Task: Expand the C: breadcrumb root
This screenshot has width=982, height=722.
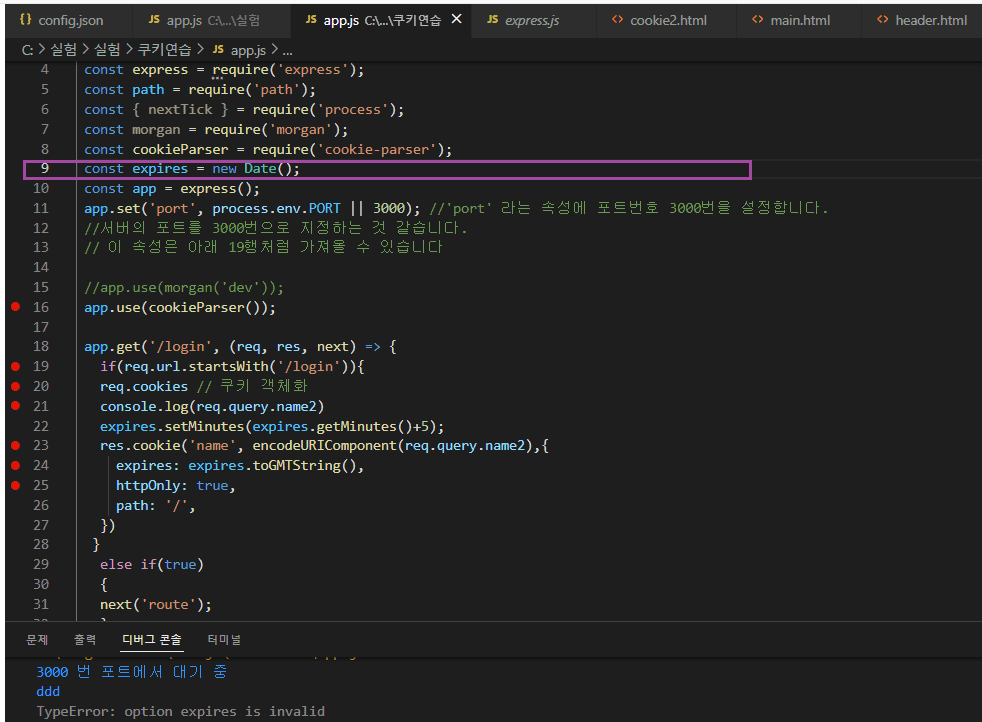Action: pyautogui.click(x=27, y=50)
